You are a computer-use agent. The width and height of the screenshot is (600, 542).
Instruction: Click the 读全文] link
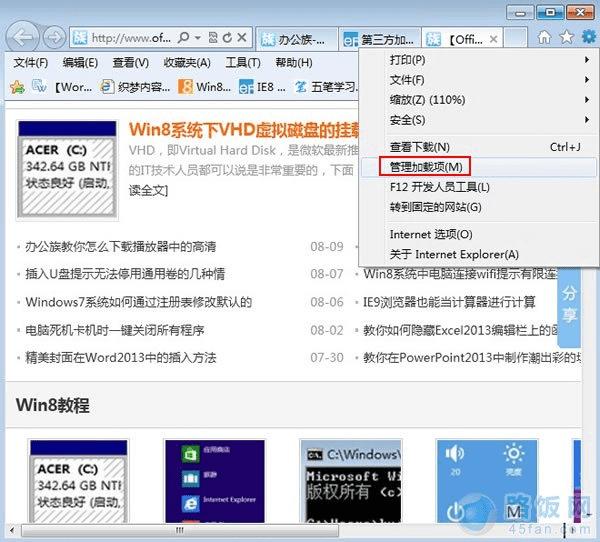tap(148, 190)
